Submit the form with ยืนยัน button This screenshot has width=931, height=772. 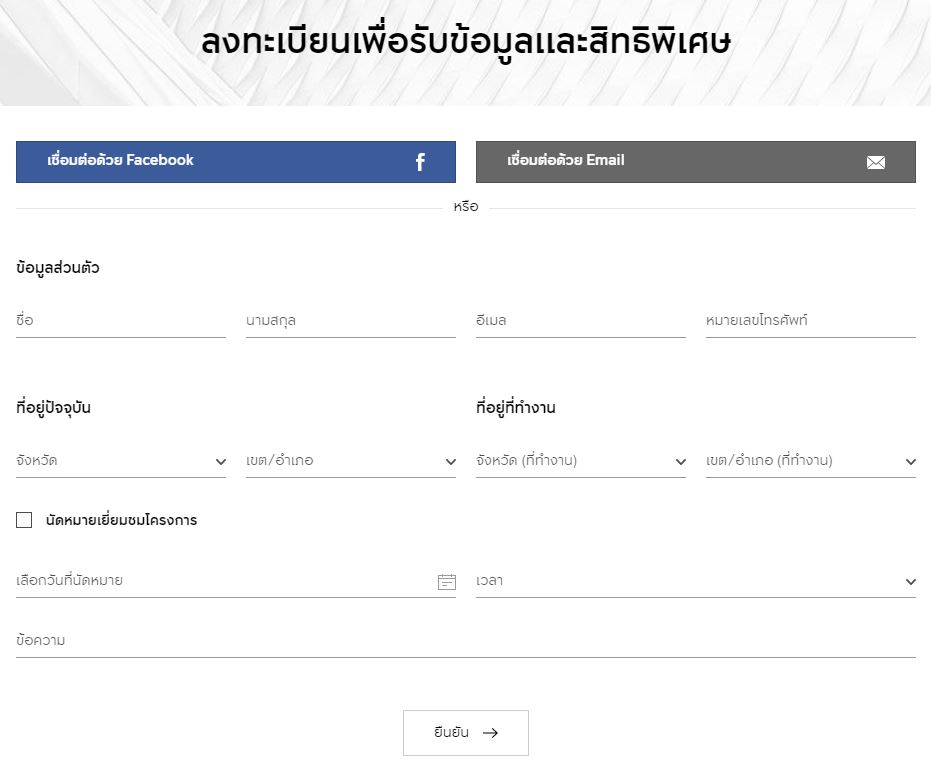tap(466, 733)
